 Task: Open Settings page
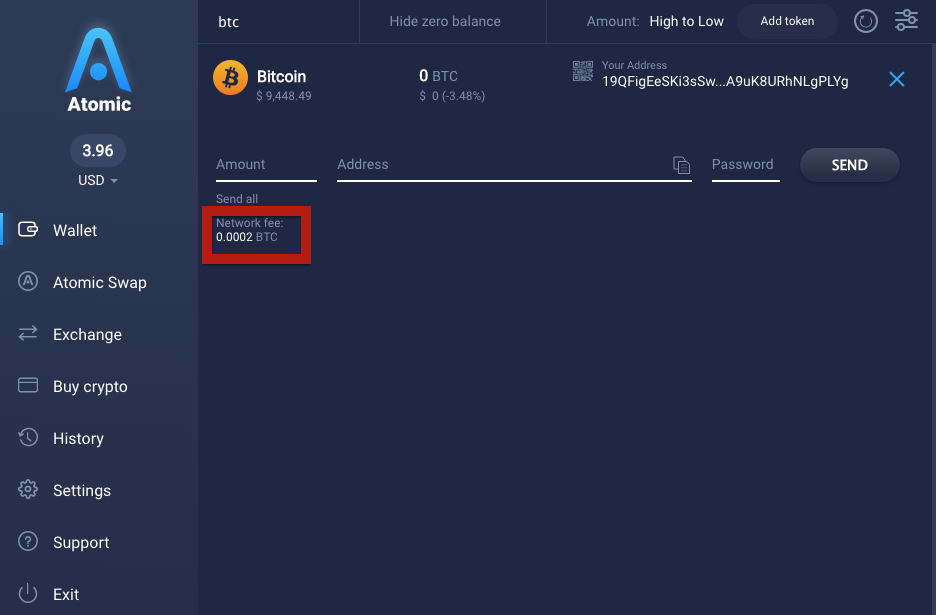(82, 490)
